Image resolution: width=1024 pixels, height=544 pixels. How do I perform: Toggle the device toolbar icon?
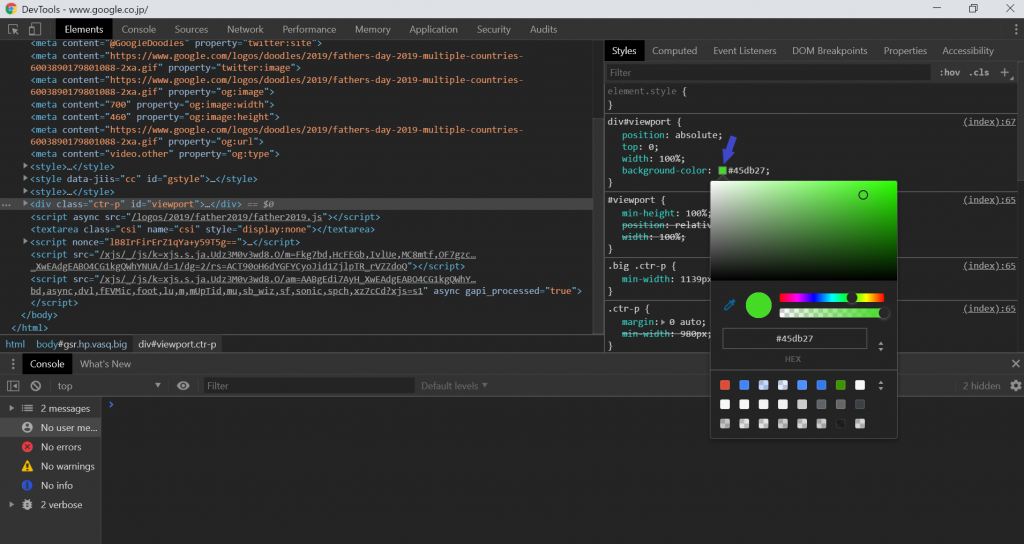click(x=35, y=29)
